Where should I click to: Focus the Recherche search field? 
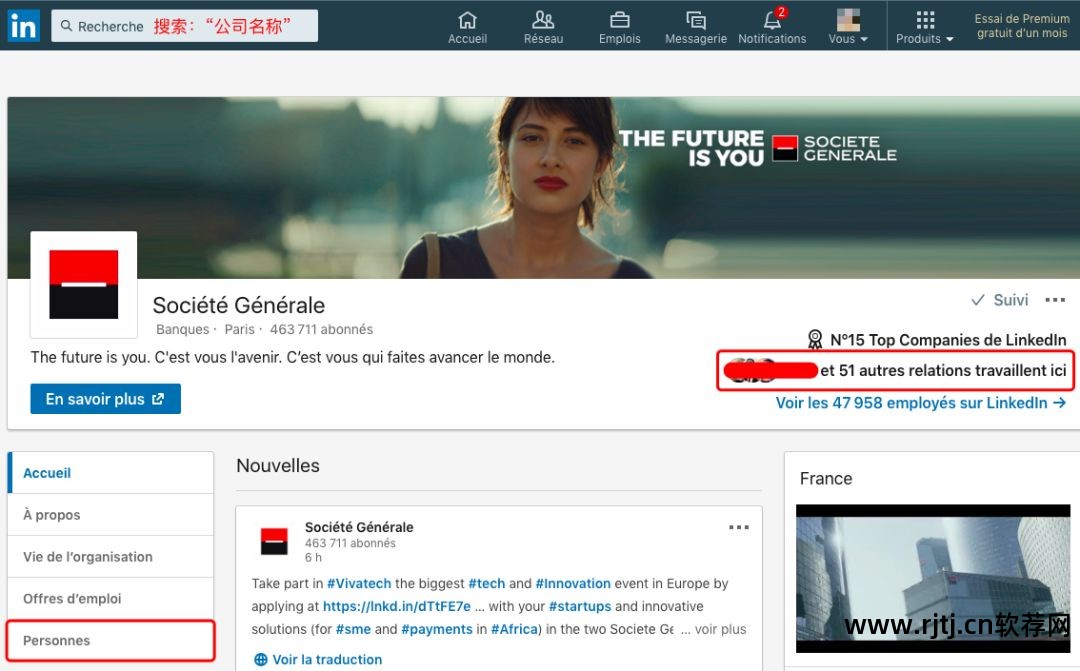tap(185, 26)
